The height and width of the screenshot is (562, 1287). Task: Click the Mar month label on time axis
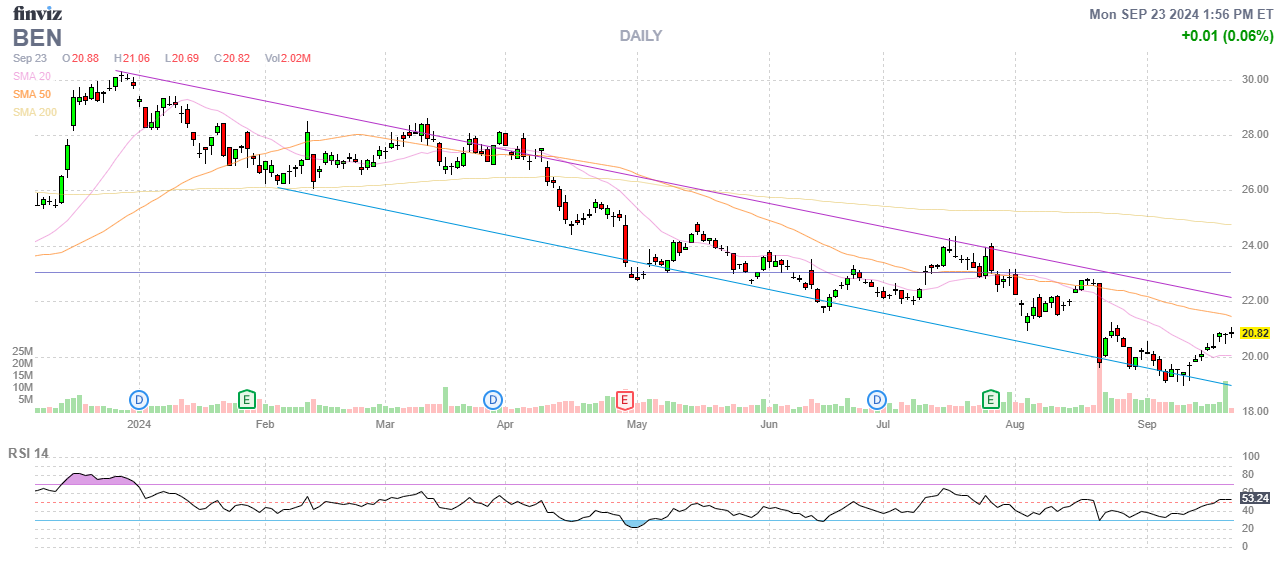click(385, 425)
